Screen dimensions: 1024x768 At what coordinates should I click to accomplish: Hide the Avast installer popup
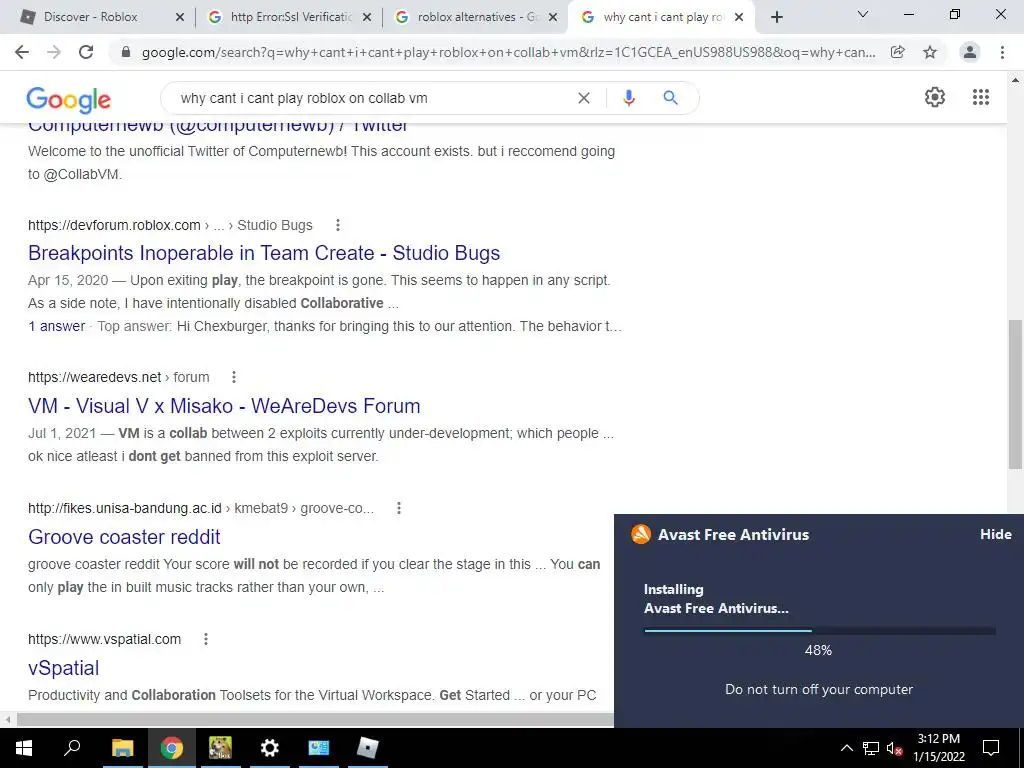pos(995,534)
